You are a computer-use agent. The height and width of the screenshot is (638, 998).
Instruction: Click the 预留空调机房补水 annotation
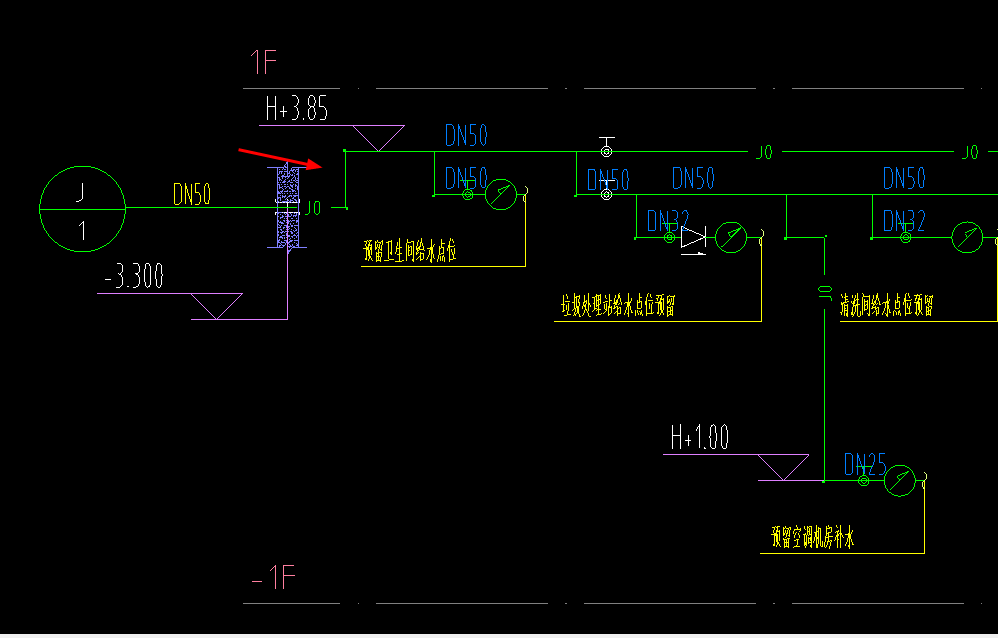[x=813, y=537]
